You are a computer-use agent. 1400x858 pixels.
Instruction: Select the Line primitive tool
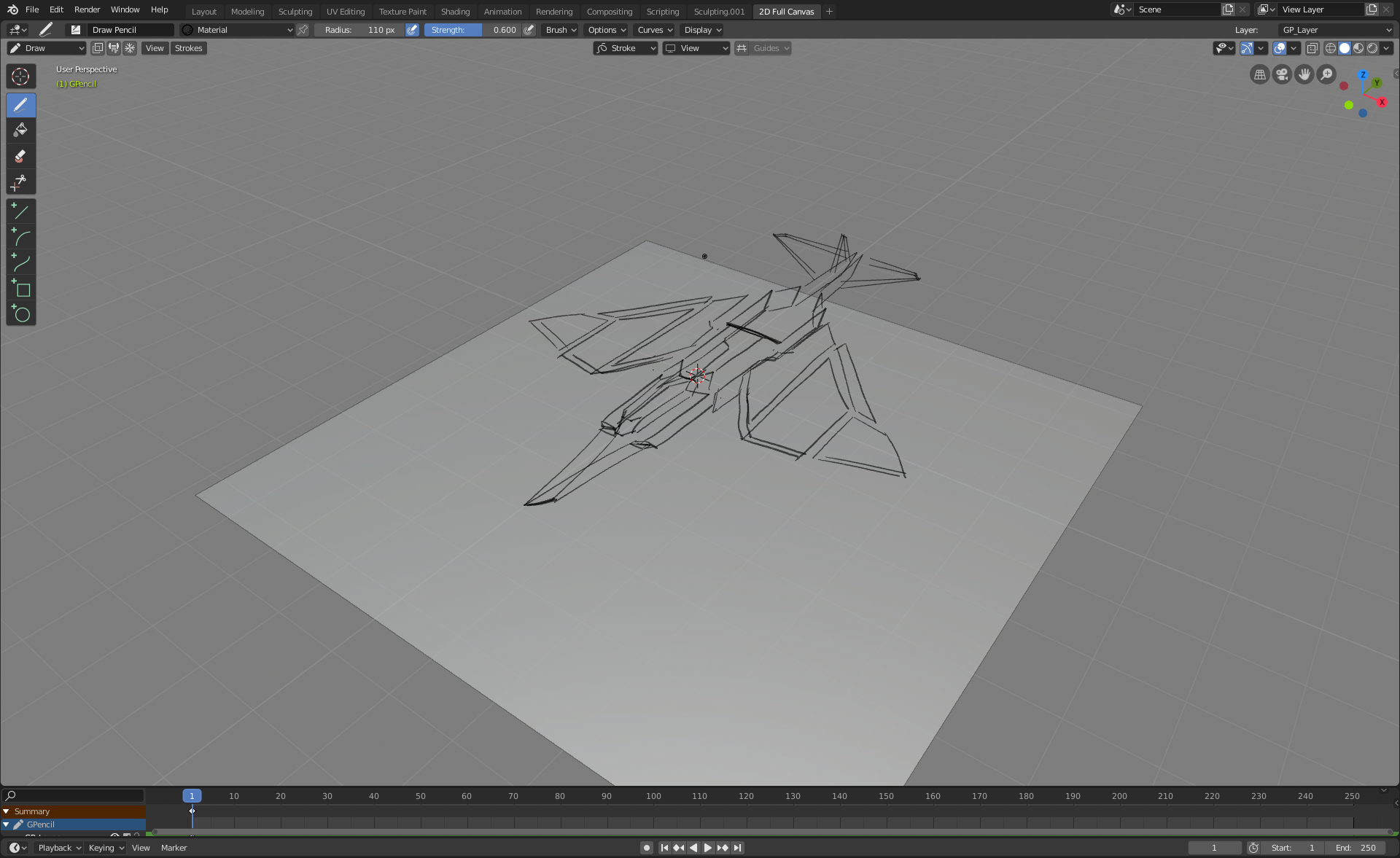click(20, 212)
